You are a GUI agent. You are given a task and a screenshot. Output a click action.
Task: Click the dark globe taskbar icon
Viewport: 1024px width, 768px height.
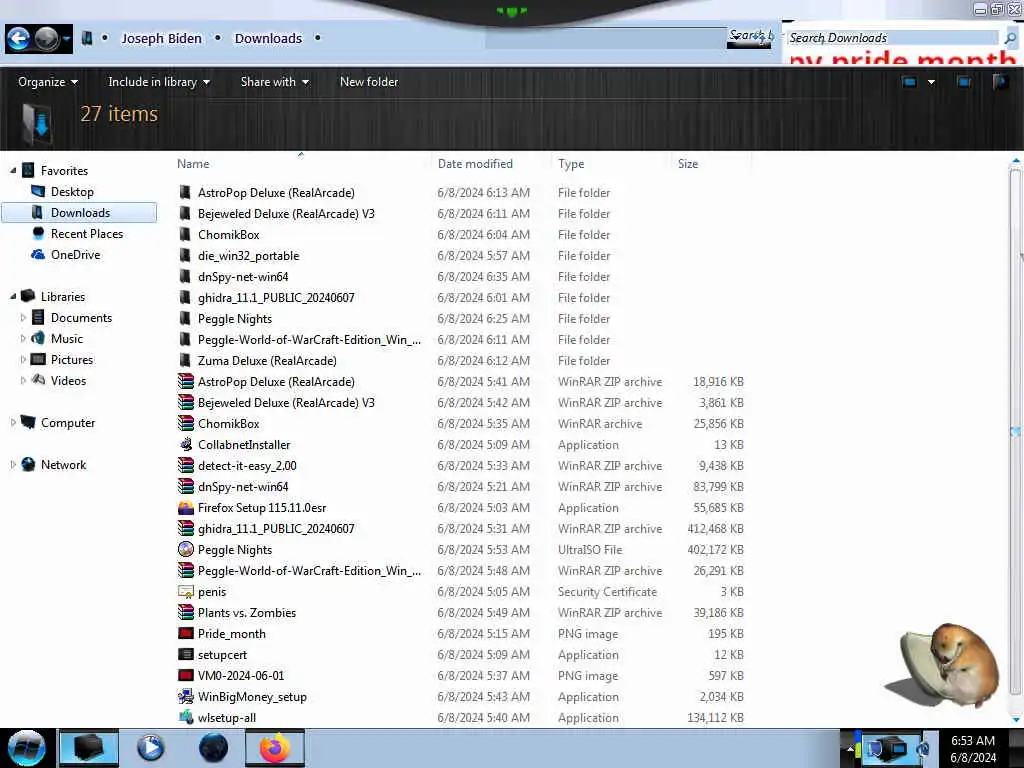[213, 748]
